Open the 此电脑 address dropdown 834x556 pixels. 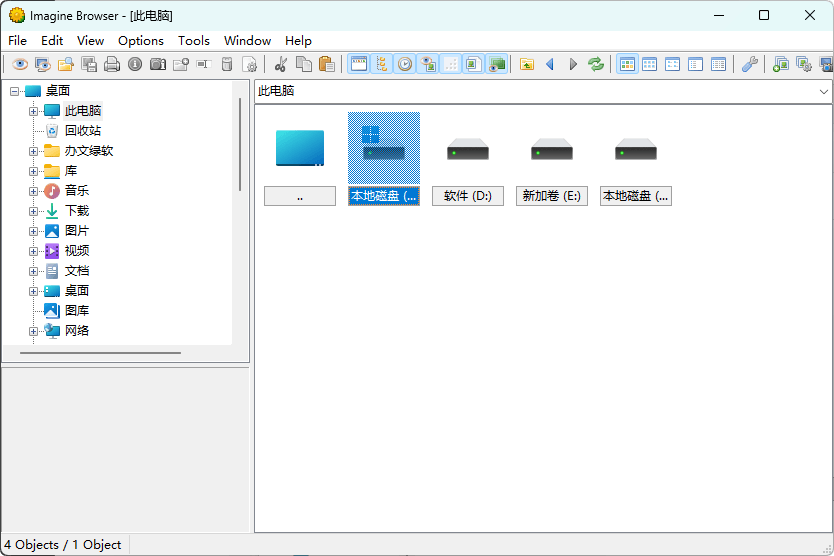(823, 92)
